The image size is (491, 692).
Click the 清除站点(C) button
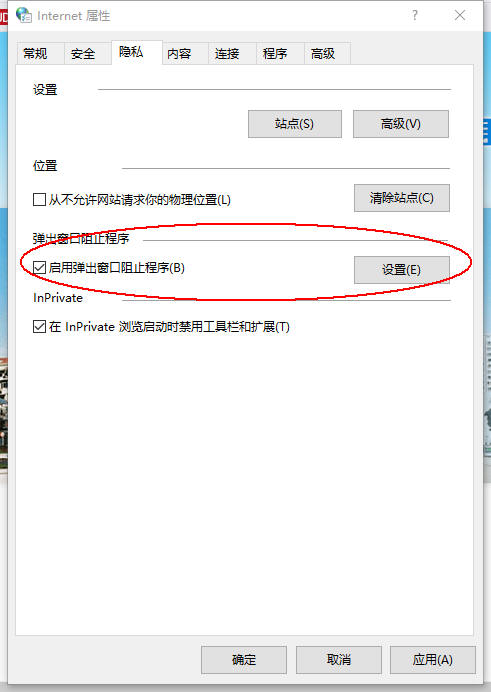coord(402,198)
